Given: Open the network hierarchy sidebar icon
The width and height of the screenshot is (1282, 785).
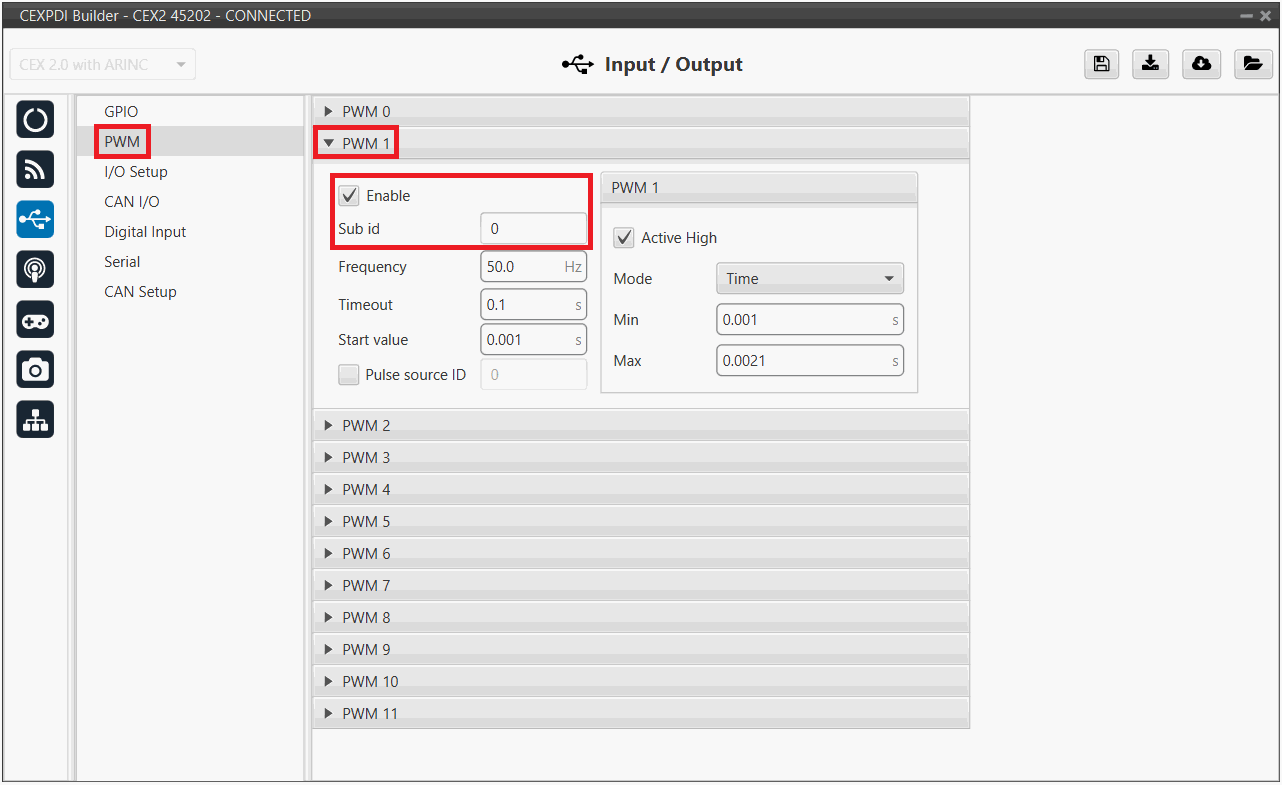Looking at the screenshot, I should [35, 420].
